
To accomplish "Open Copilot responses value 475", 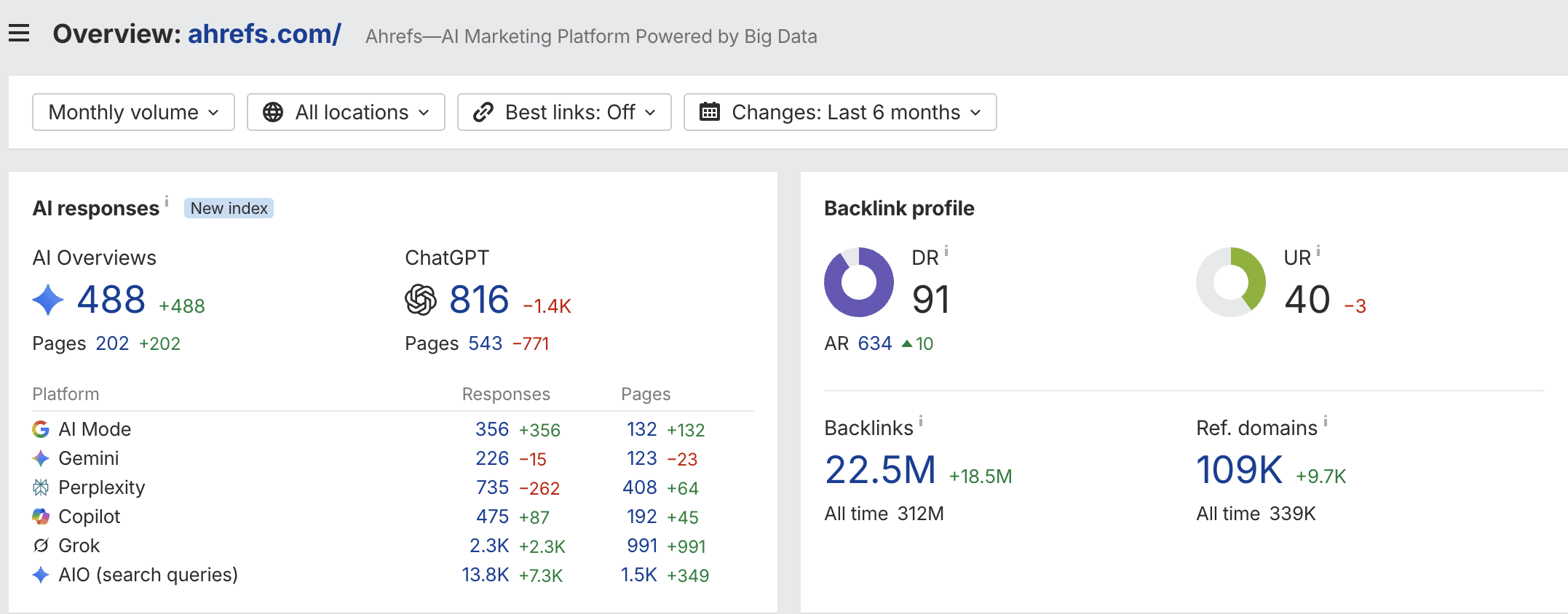I will 493,517.
